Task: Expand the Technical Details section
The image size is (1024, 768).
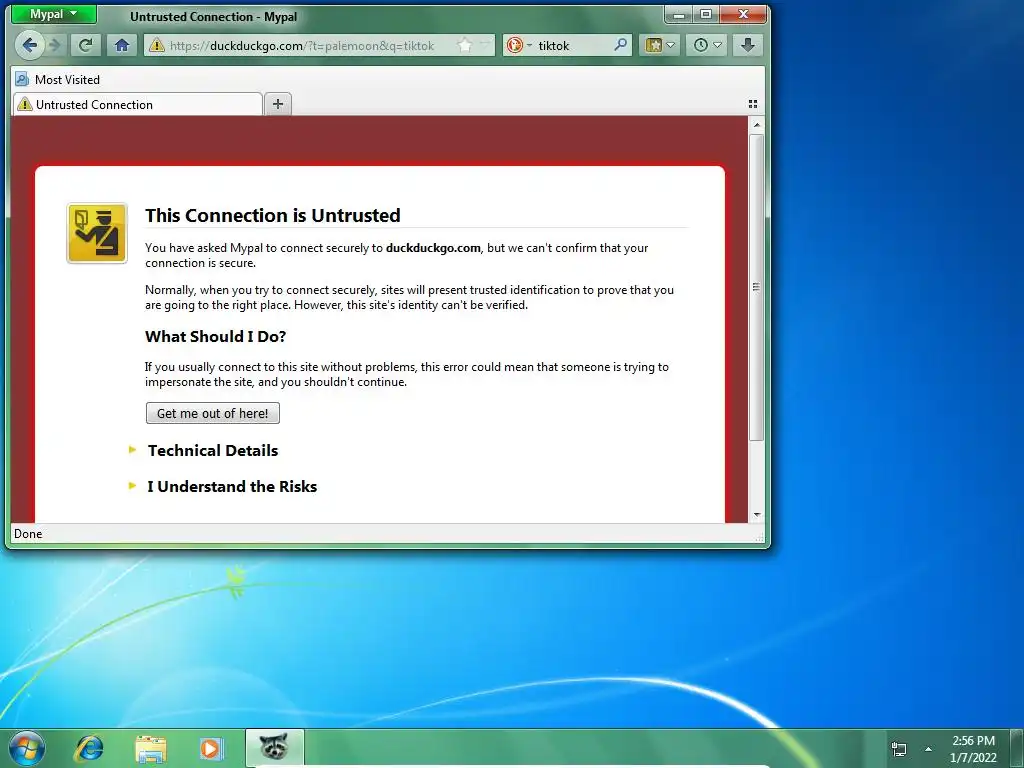Action: coord(203,451)
